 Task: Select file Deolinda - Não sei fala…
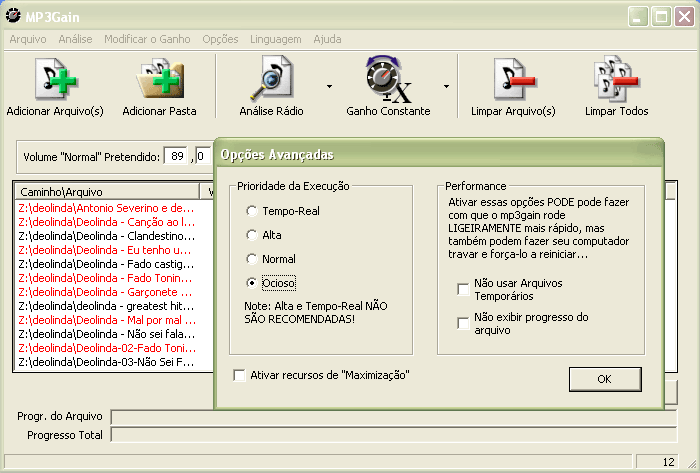tap(107, 334)
